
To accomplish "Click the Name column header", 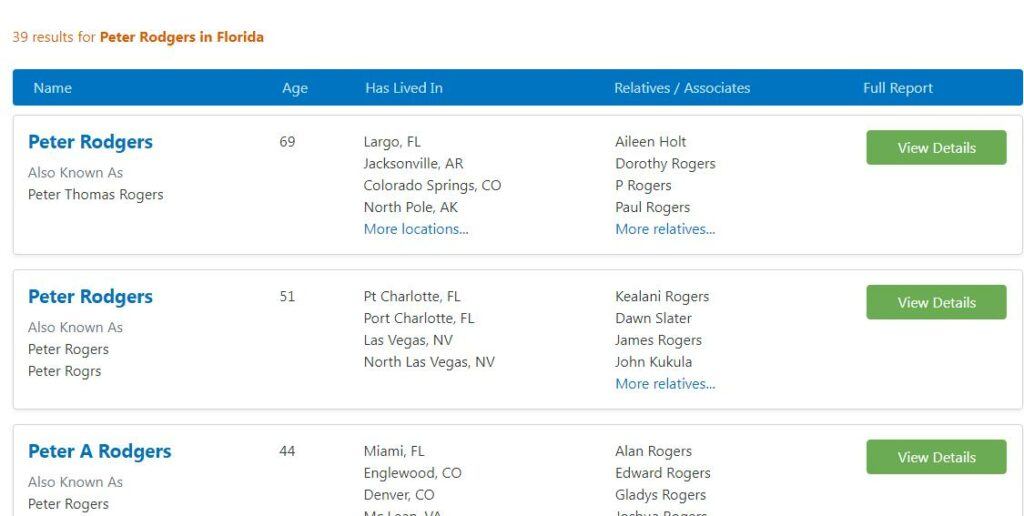I will (x=52, y=88).
